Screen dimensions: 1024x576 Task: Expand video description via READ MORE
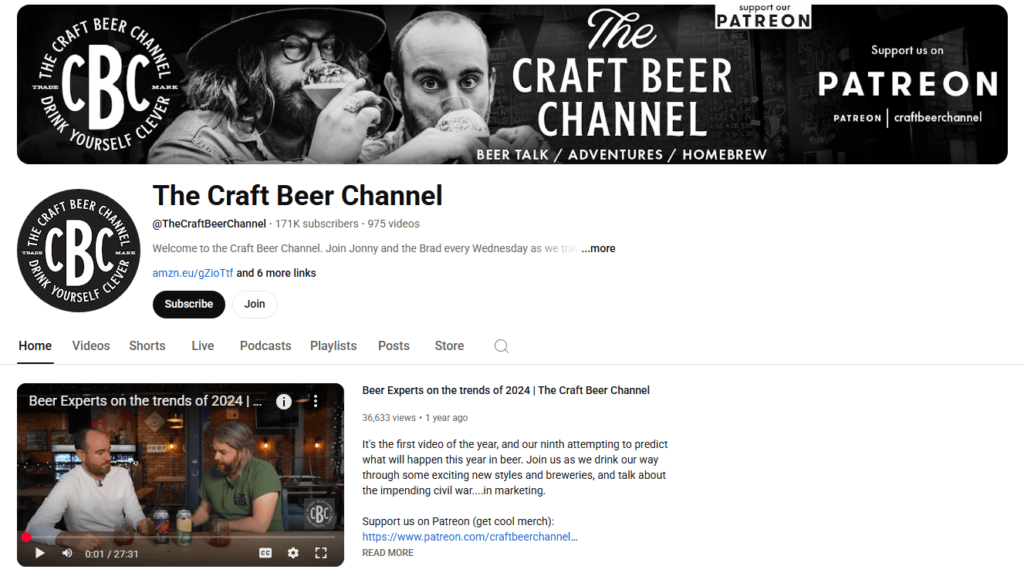coord(387,553)
